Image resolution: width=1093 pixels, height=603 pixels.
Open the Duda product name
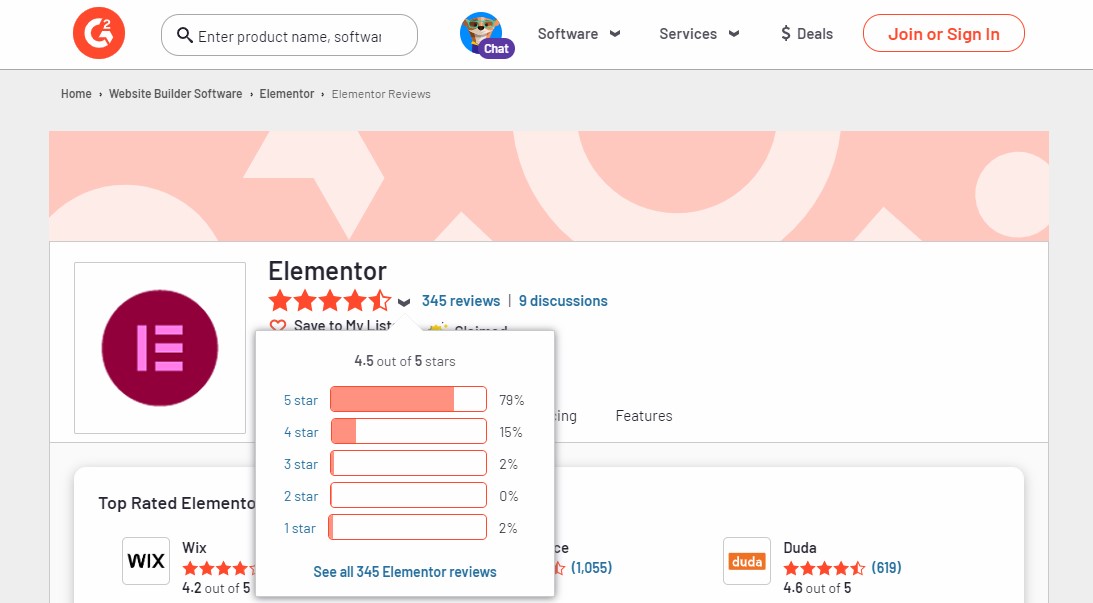(x=800, y=547)
